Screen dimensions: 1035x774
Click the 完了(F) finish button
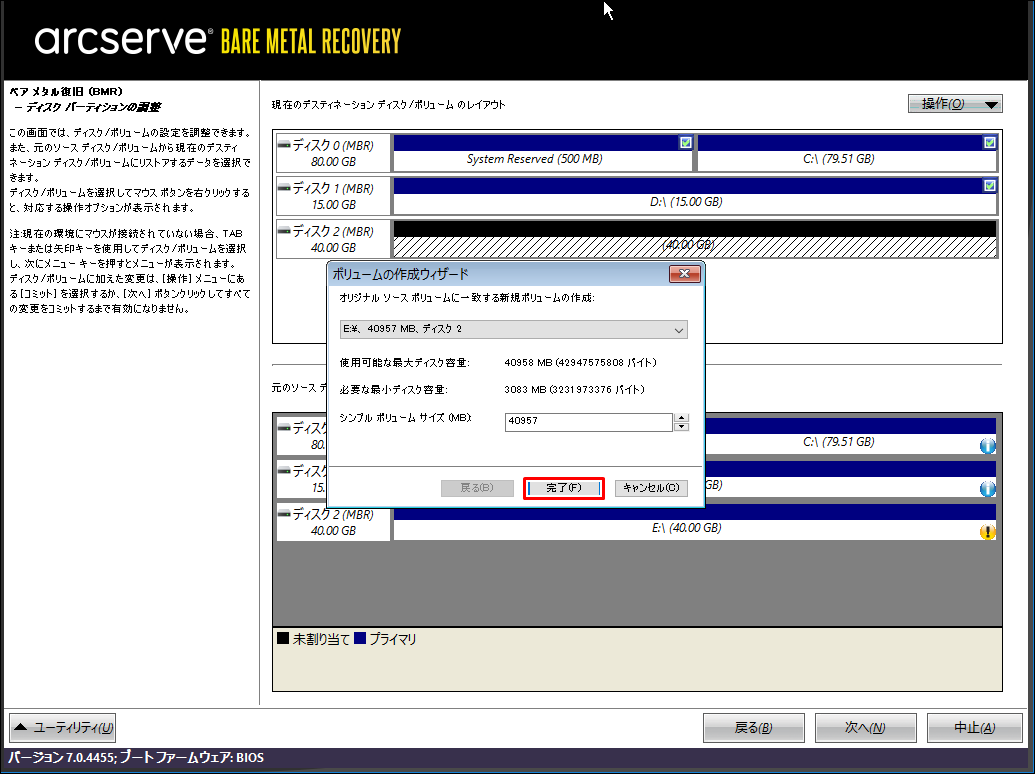(x=564, y=488)
